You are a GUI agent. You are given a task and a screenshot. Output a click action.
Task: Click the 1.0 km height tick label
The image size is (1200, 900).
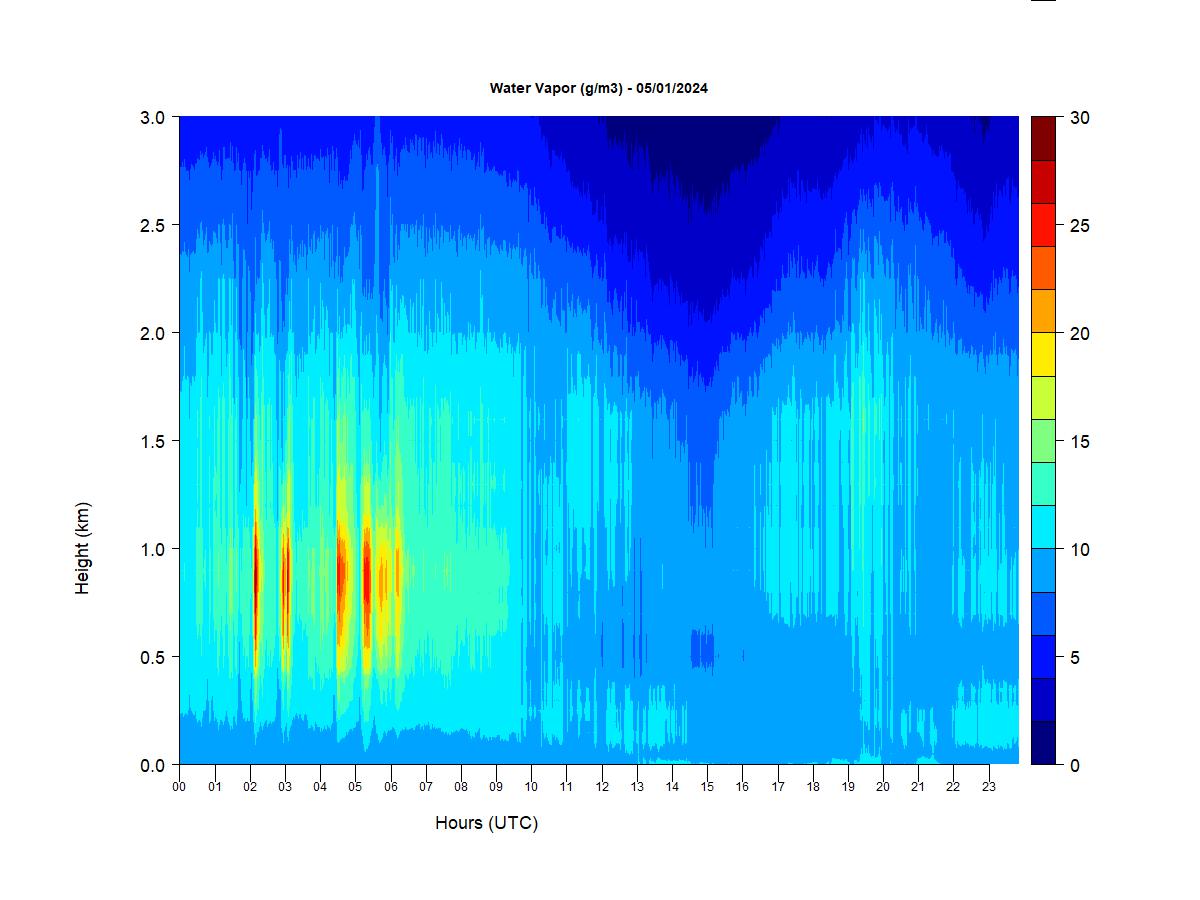point(151,549)
